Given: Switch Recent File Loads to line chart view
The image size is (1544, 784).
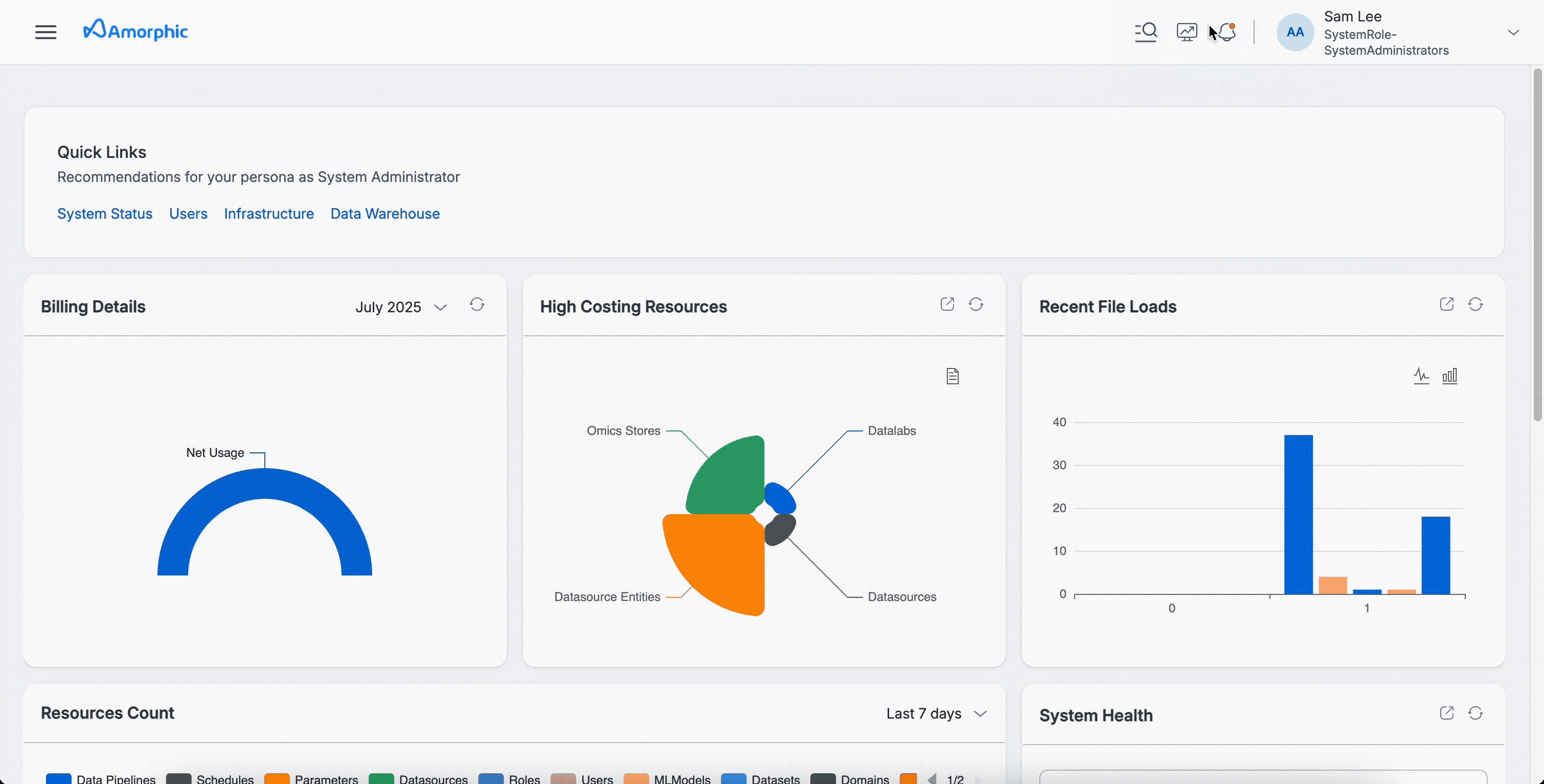Looking at the screenshot, I should pyautogui.click(x=1422, y=376).
